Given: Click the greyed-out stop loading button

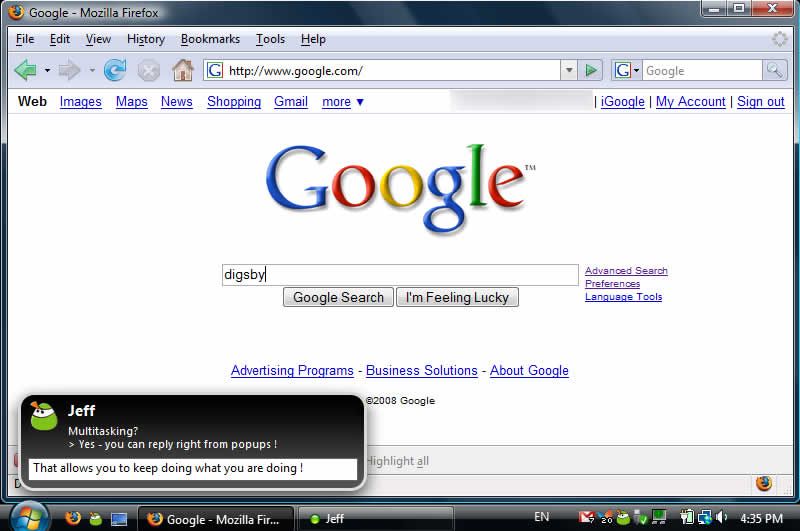Looking at the screenshot, I should pyautogui.click(x=148, y=70).
